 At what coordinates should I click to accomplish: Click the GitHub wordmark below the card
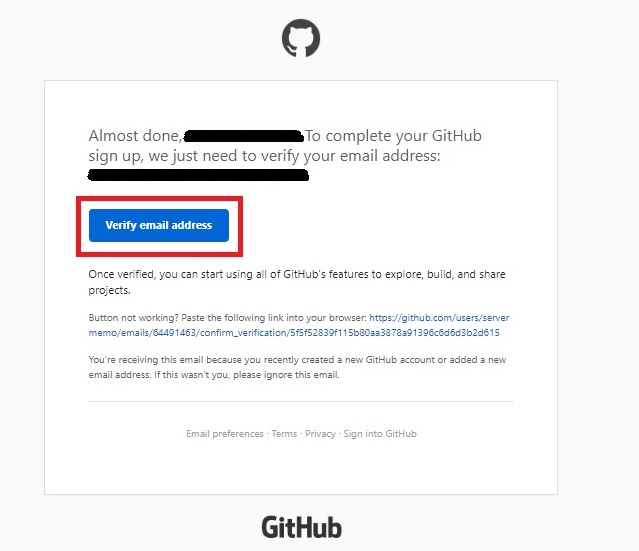click(x=302, y=527)
